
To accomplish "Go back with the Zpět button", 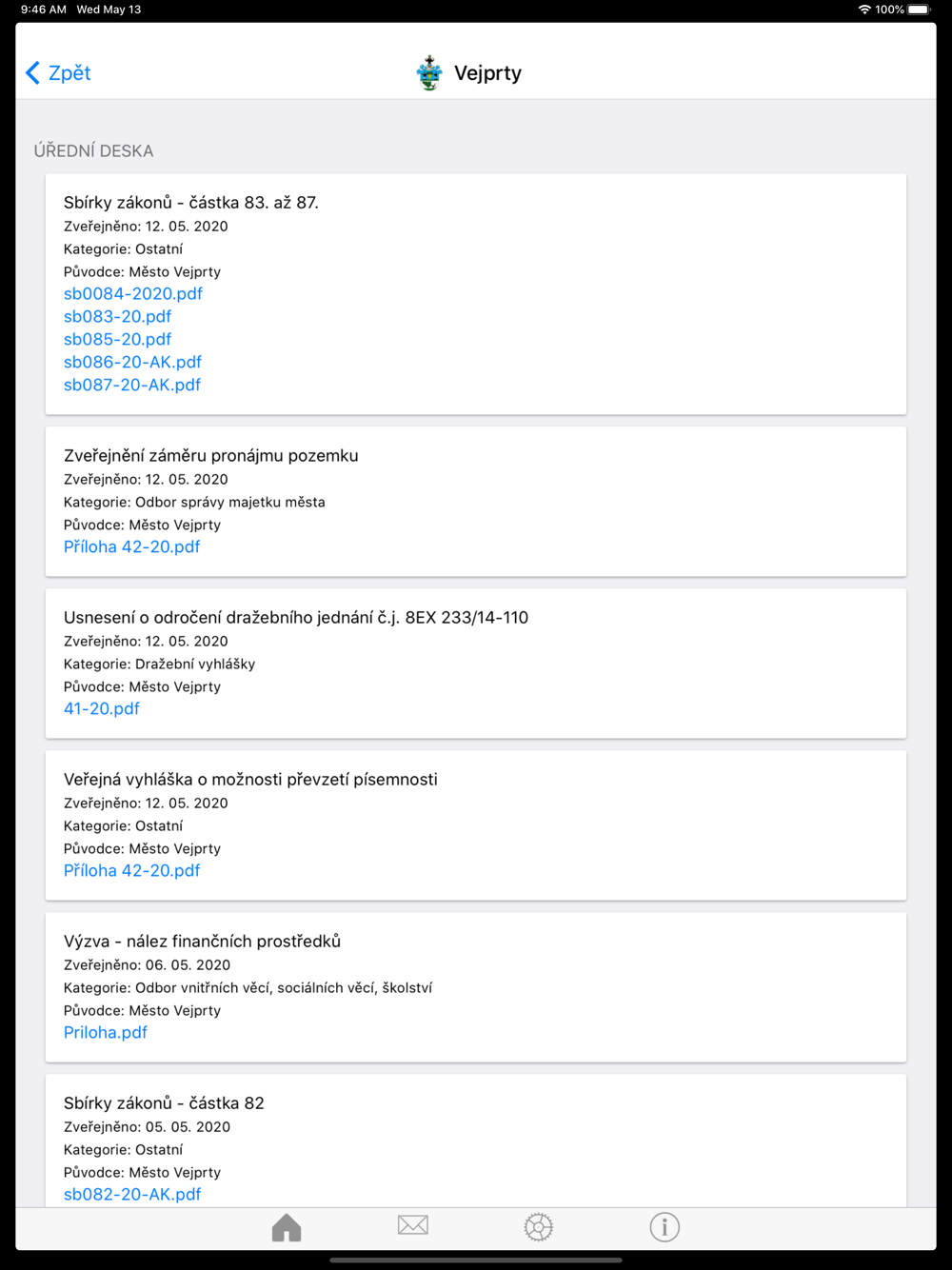I will [58, 73].
